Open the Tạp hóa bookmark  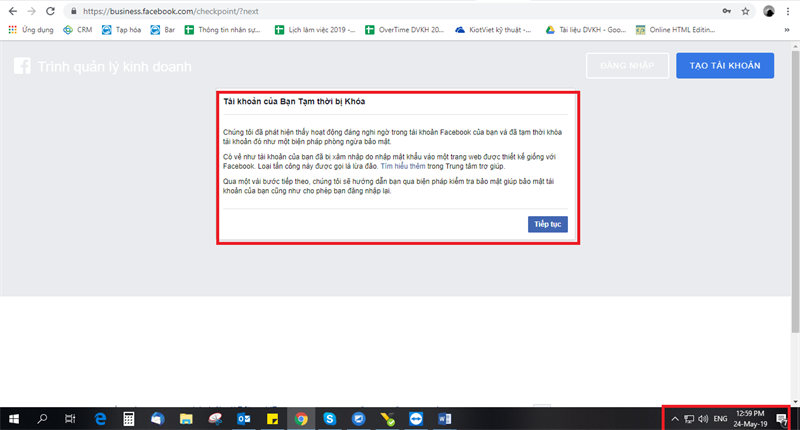[121, 30]
